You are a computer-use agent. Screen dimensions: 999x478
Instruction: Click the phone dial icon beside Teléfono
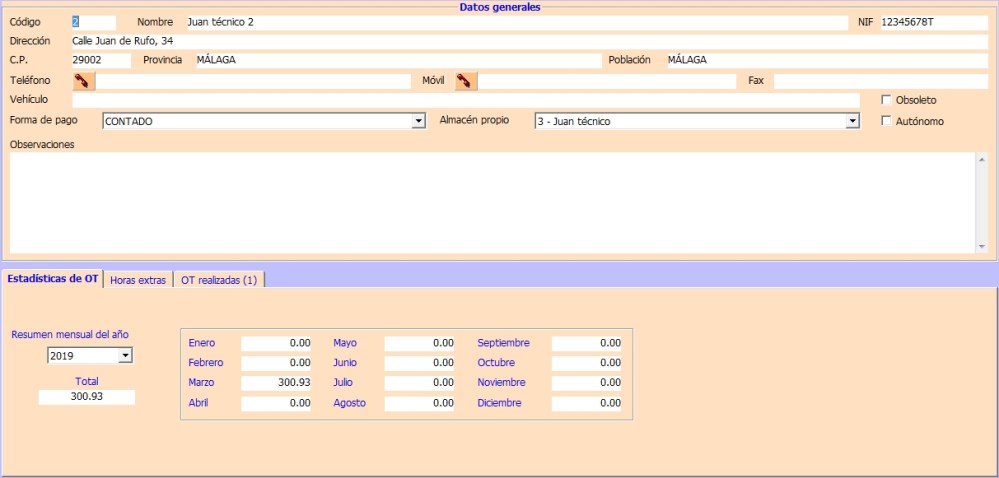(x=84, y=81)
